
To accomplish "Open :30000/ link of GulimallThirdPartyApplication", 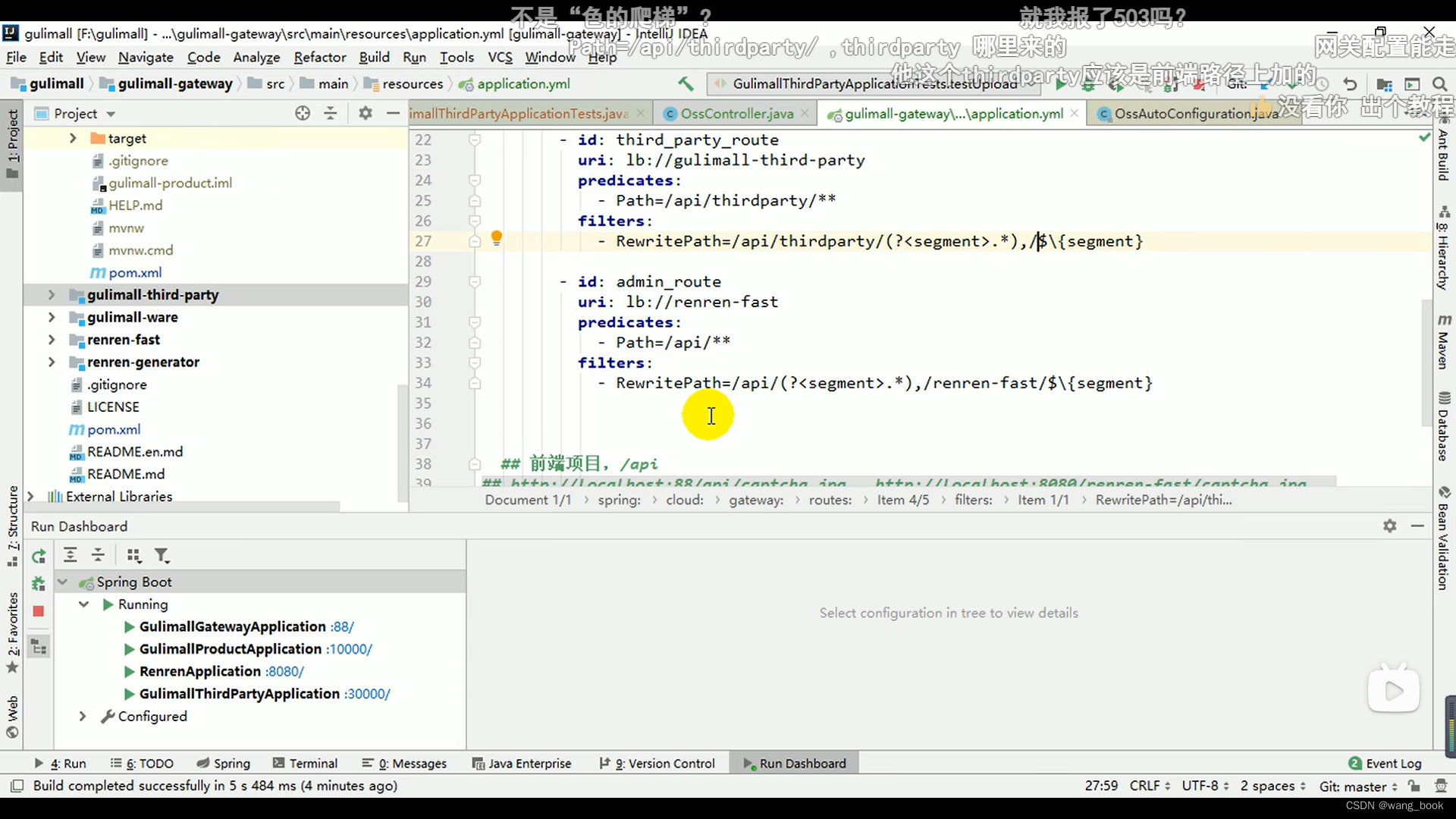I will [x=367, y=695].
